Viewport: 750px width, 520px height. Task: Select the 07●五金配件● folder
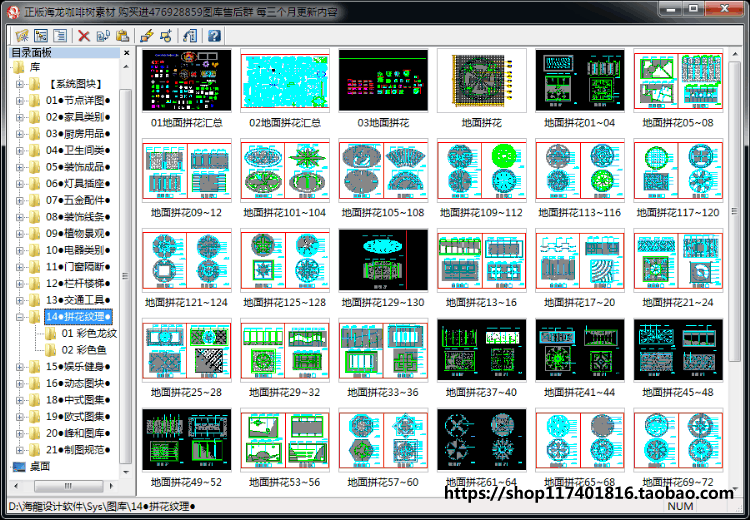click(78, 200)
